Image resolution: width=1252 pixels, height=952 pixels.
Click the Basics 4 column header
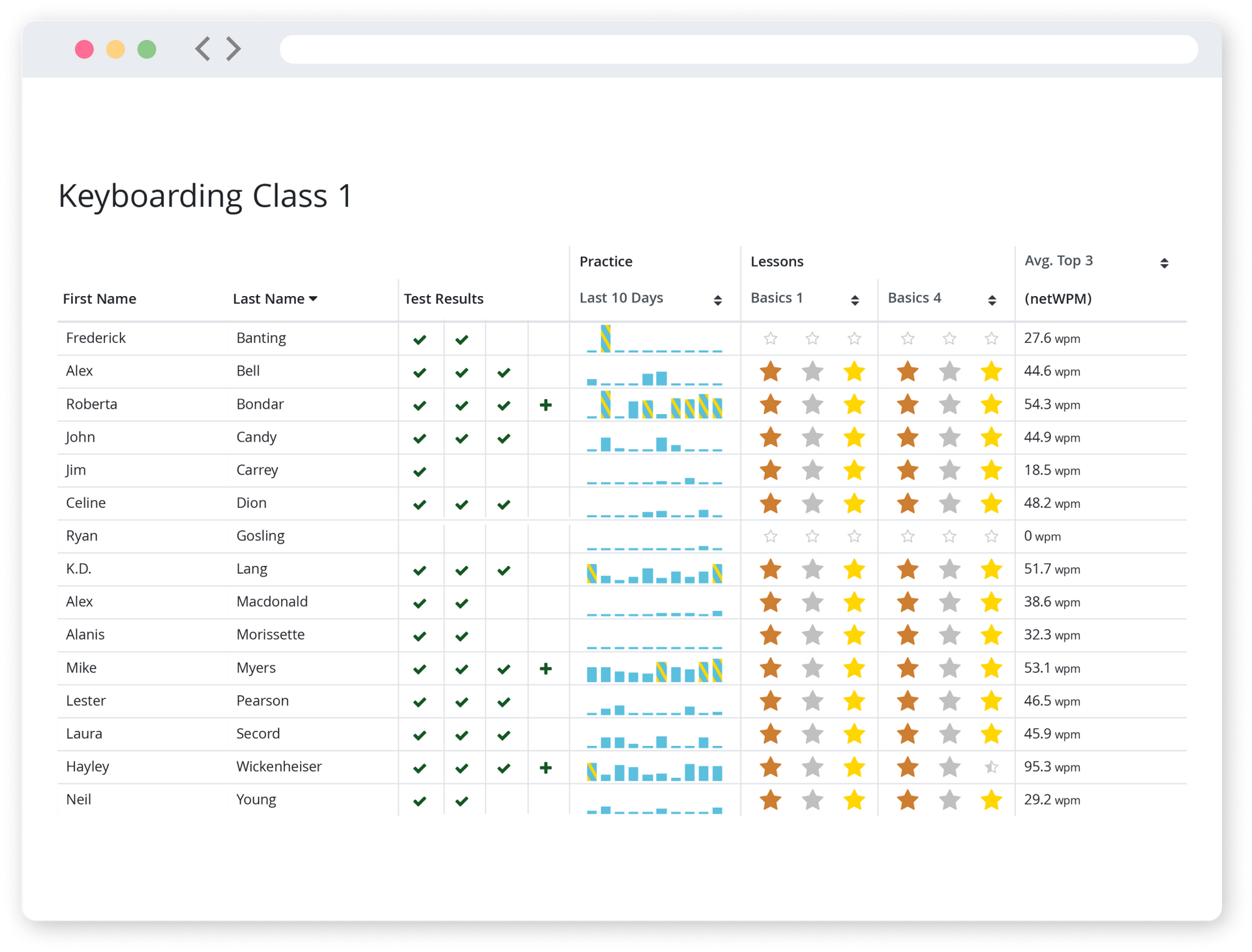coord(914,298)
